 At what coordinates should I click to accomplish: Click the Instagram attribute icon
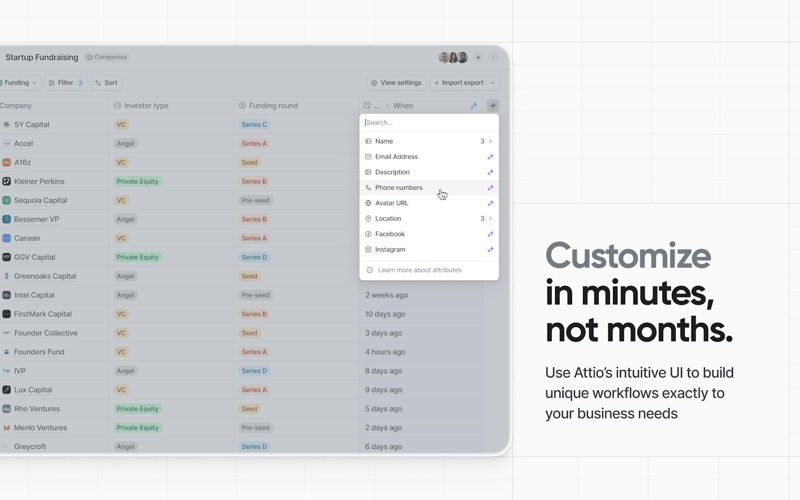point(368,249)
